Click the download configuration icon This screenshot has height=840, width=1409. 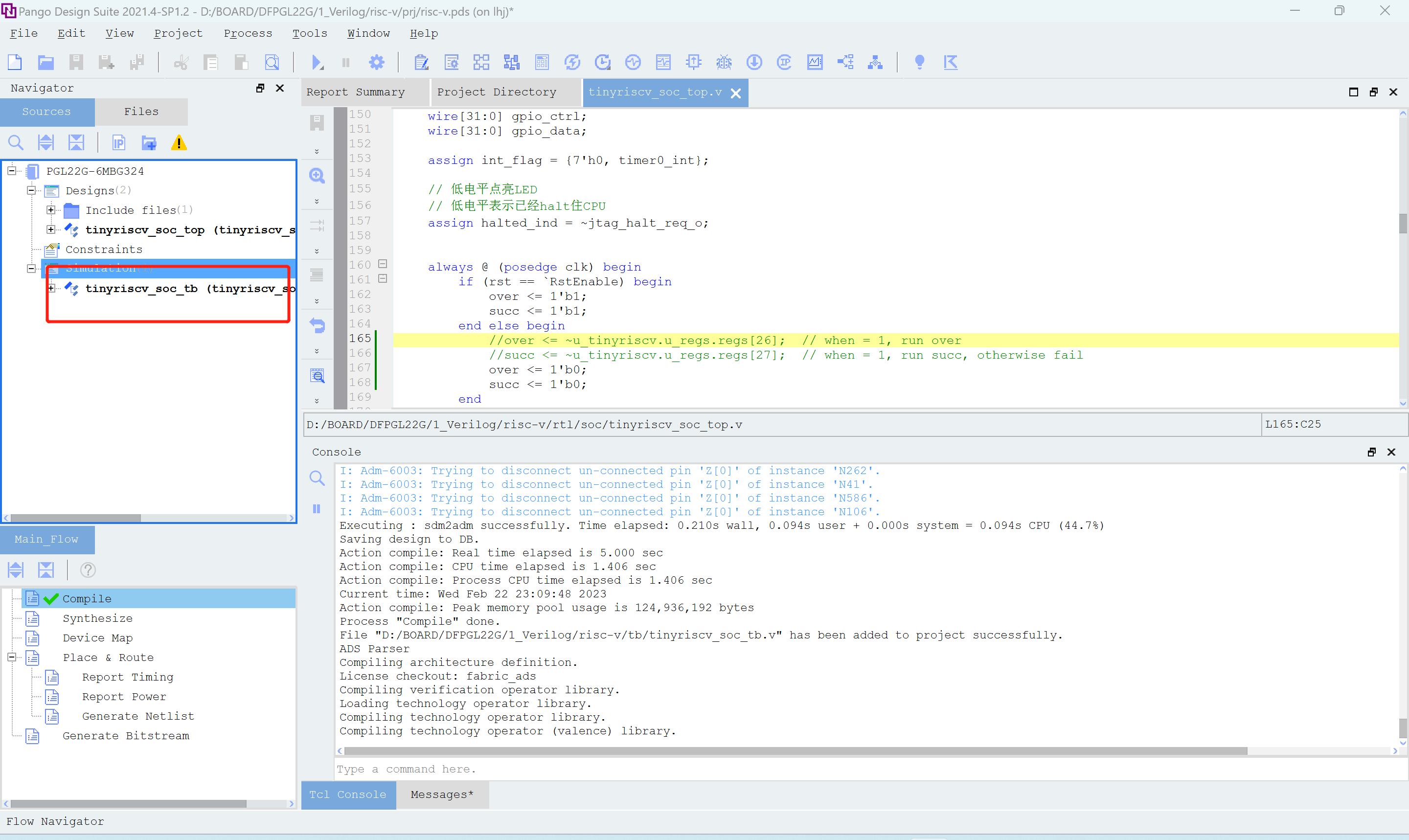click(754, 62)
